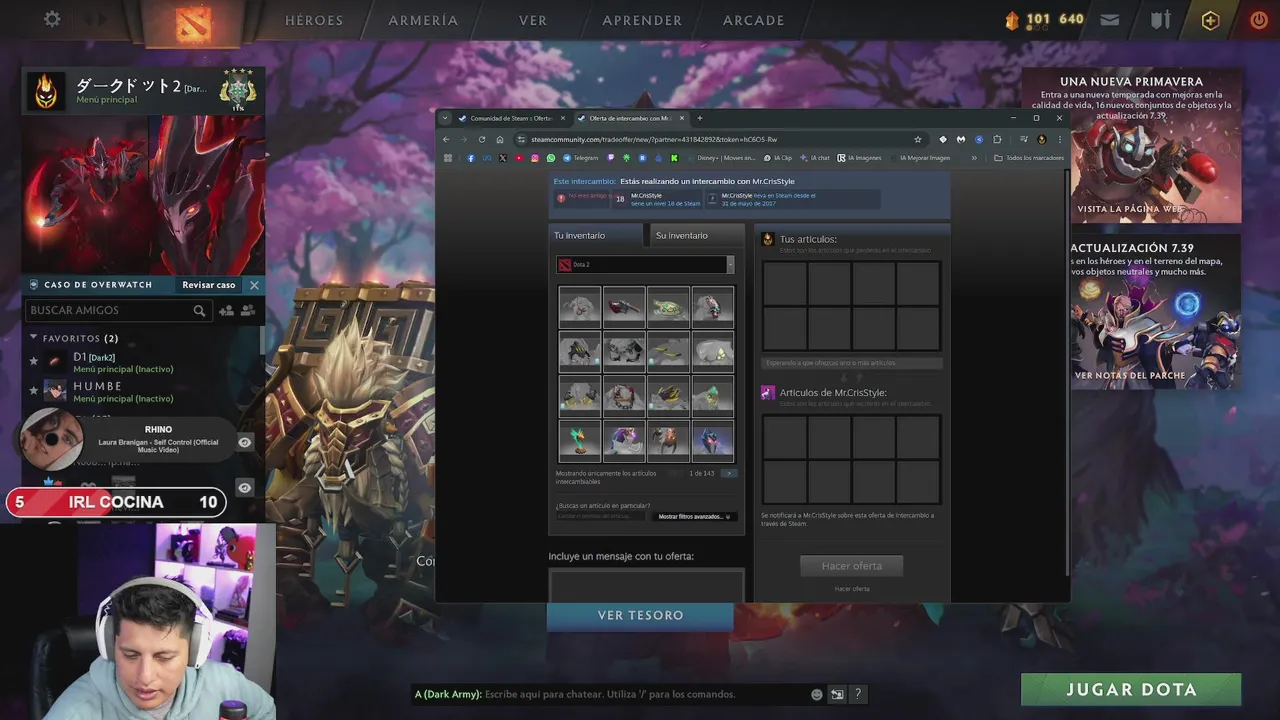The height and width of the screenshot is (720, 1280).
Task: Open the browser extensions puzzle icon
Action: tap(997, 139)
